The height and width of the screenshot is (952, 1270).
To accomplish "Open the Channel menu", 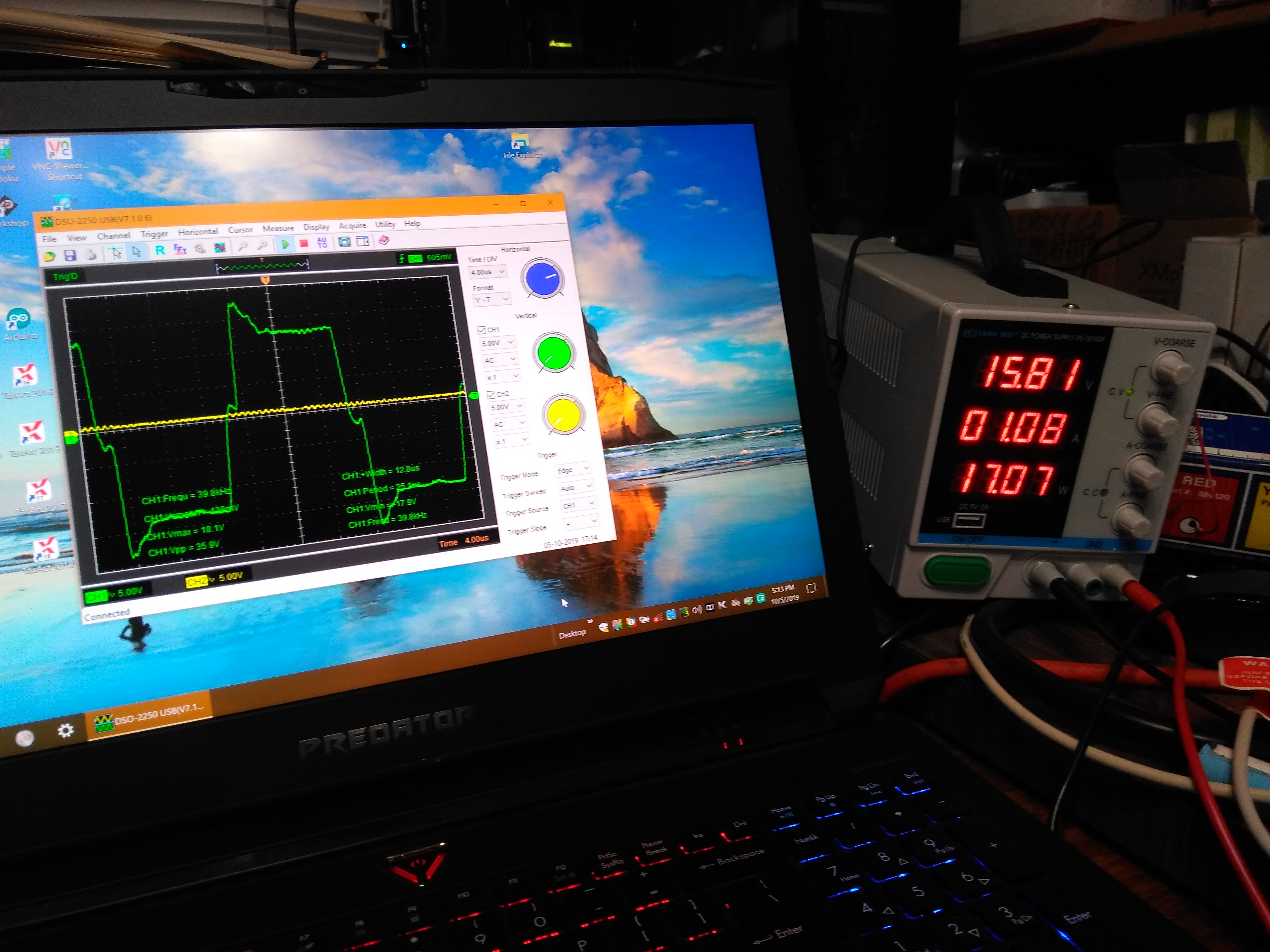I will (x=114, y=235).
